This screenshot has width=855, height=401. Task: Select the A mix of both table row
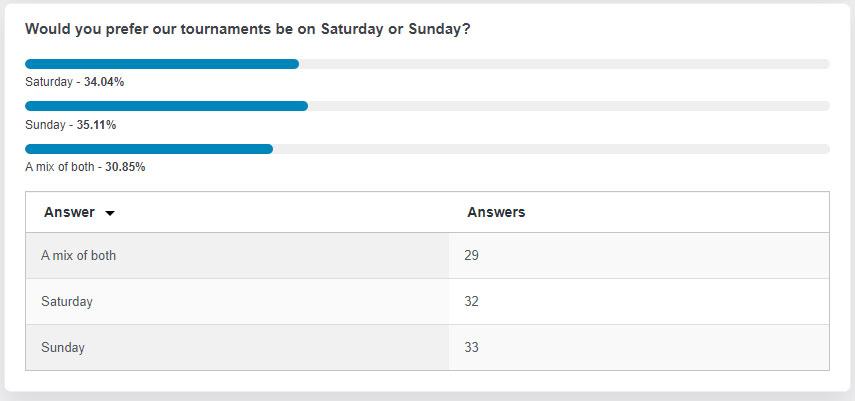coord(428,255)
